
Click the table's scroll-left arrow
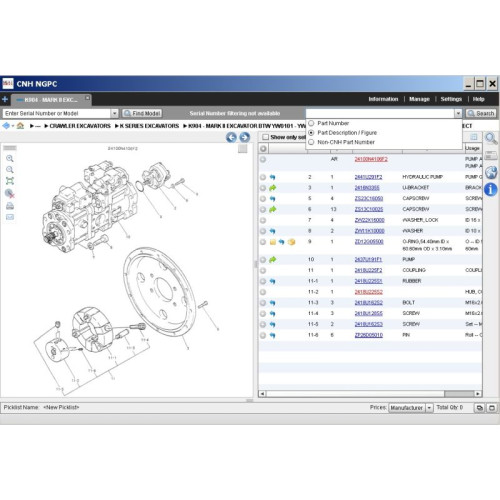262,394
